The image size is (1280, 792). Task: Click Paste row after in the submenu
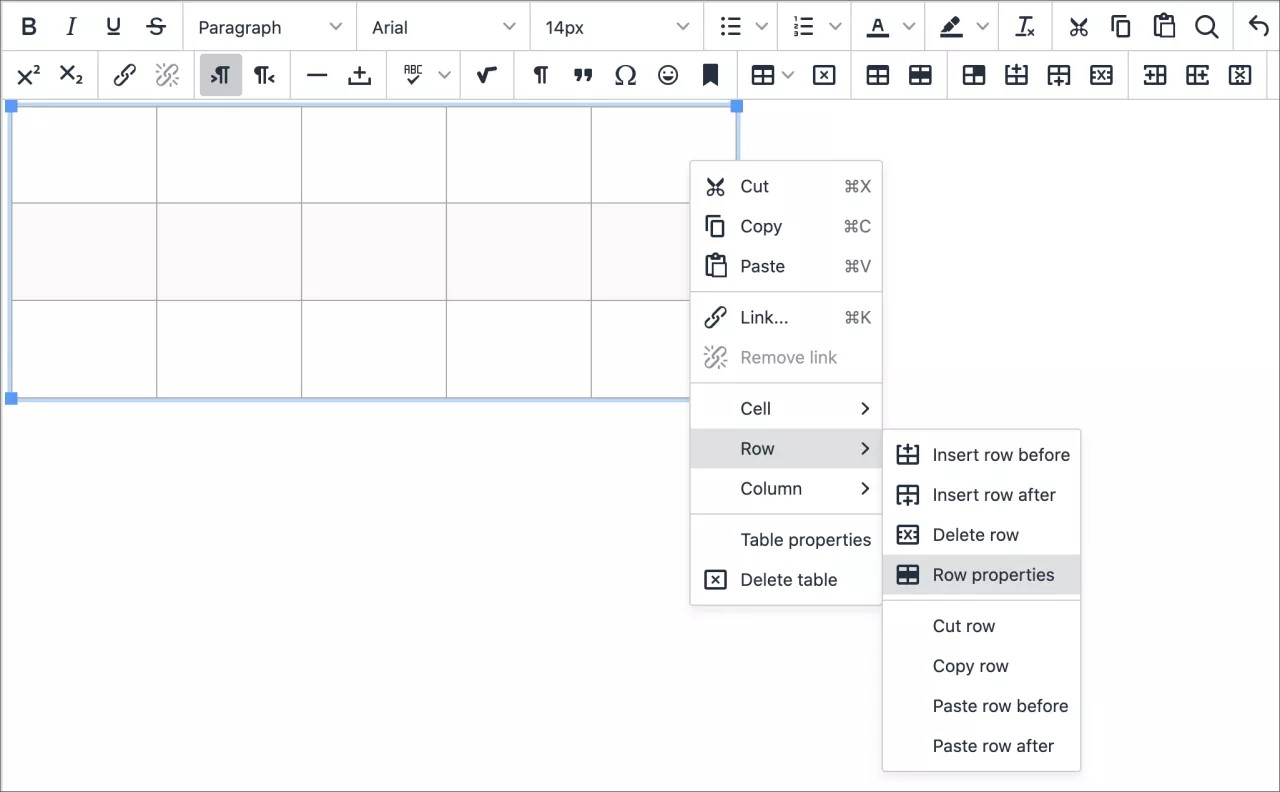993,746
